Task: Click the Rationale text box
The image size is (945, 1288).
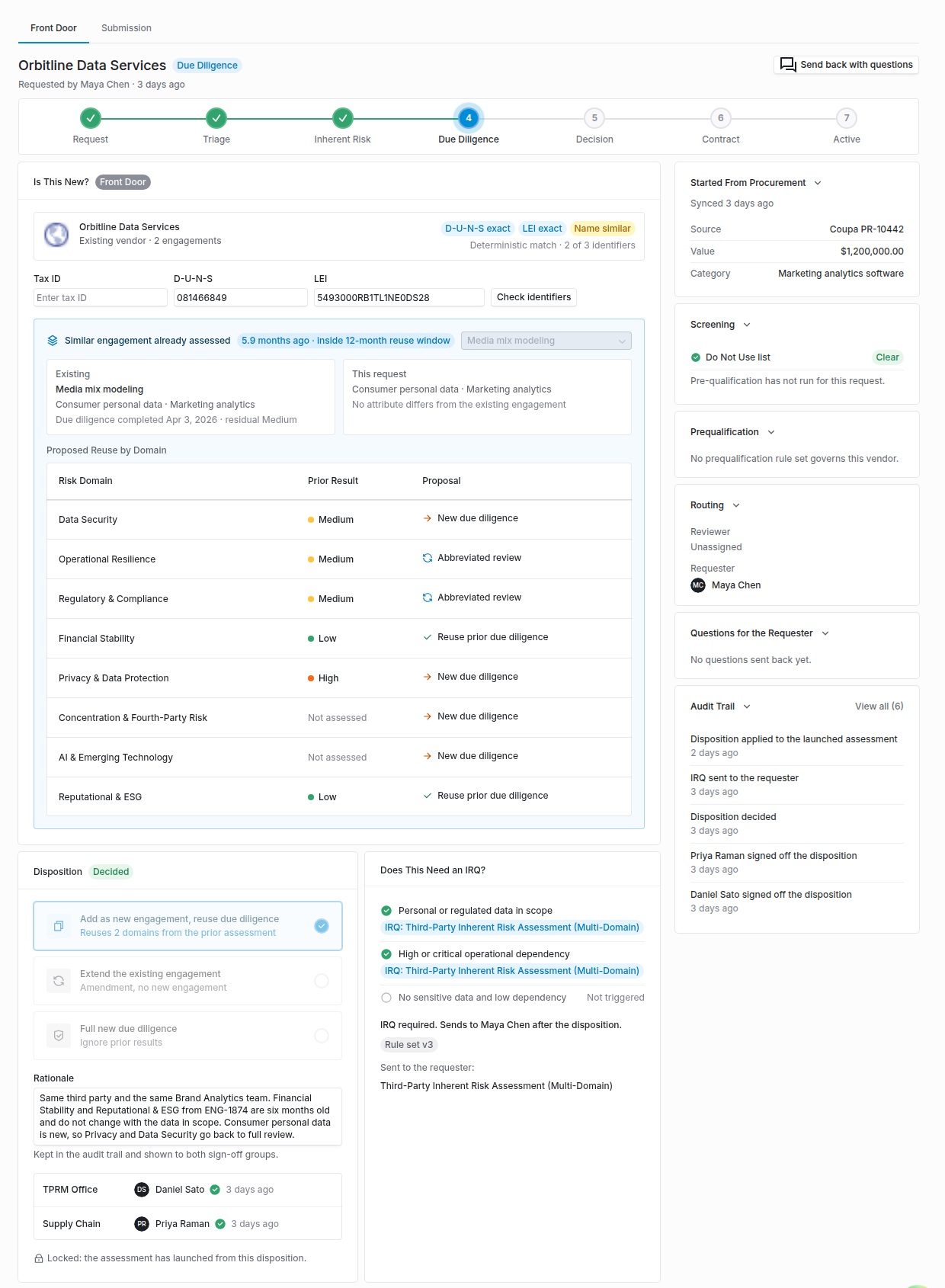Action: pyautogui.click(x=187, y=1117)
